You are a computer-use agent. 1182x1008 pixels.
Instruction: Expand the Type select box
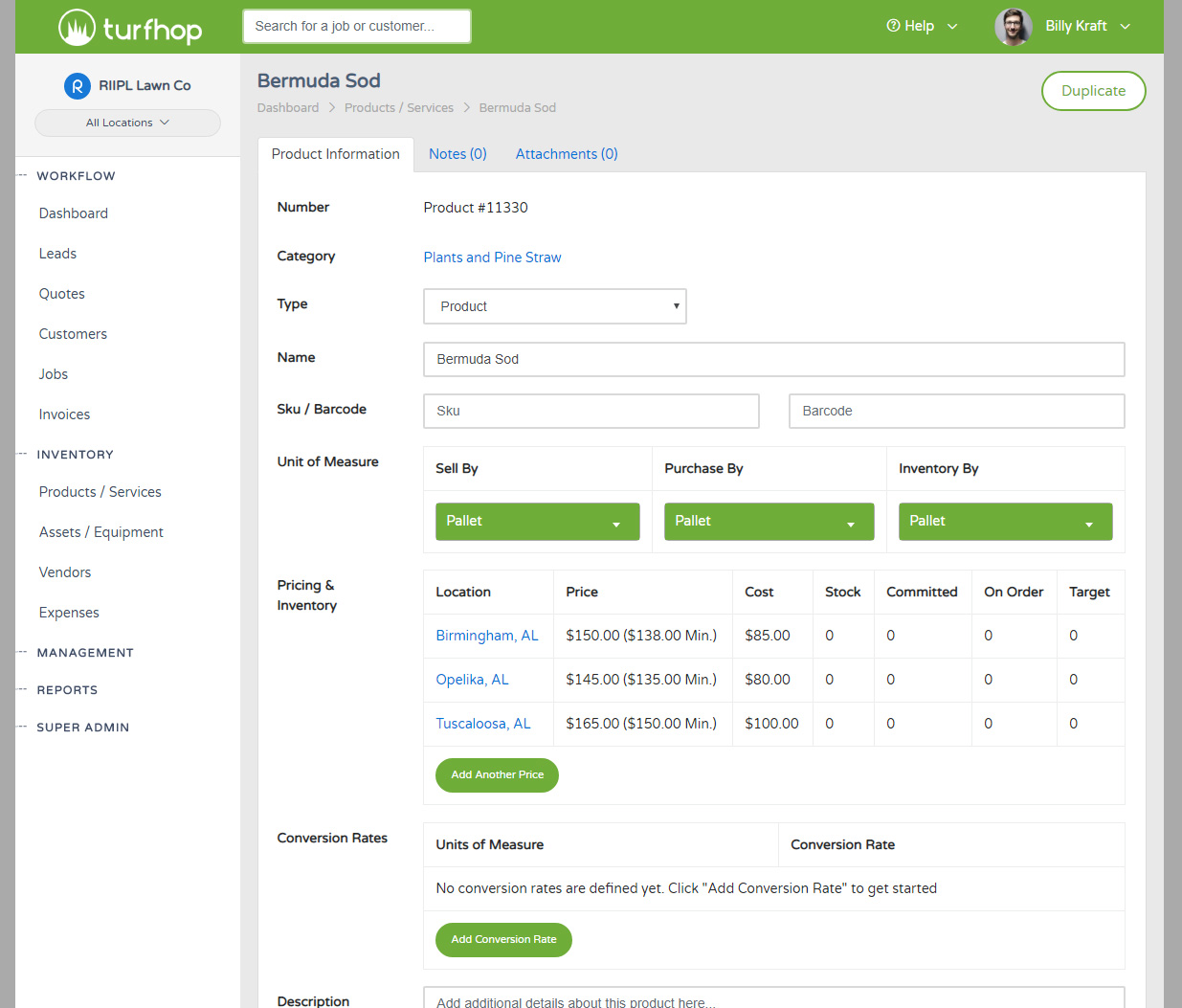(554, 306)
